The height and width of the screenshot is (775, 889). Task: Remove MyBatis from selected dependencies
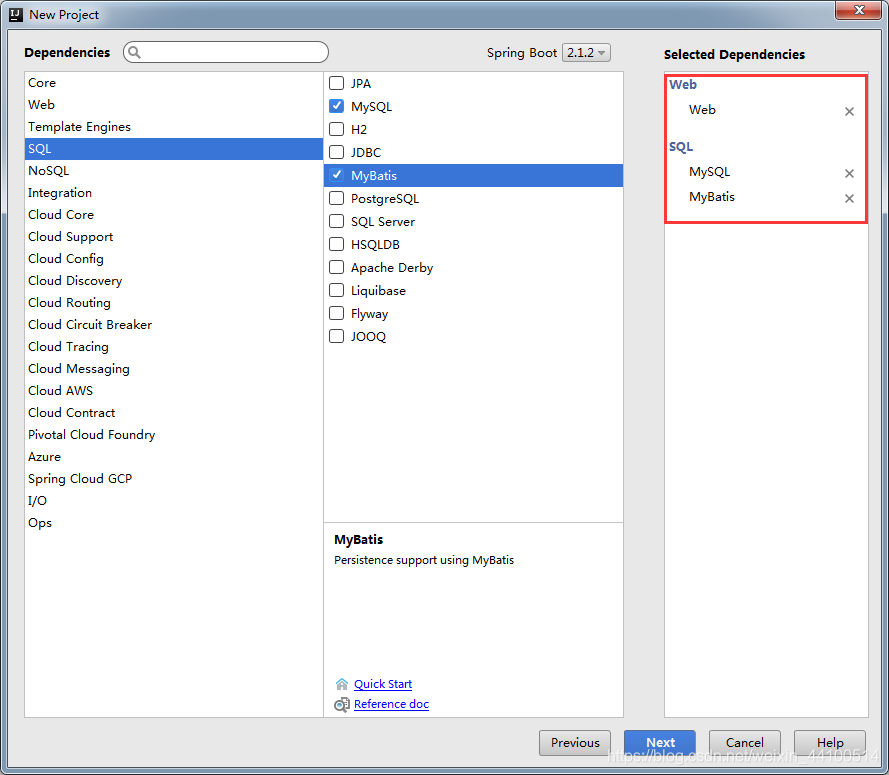(x=849, y=198)
